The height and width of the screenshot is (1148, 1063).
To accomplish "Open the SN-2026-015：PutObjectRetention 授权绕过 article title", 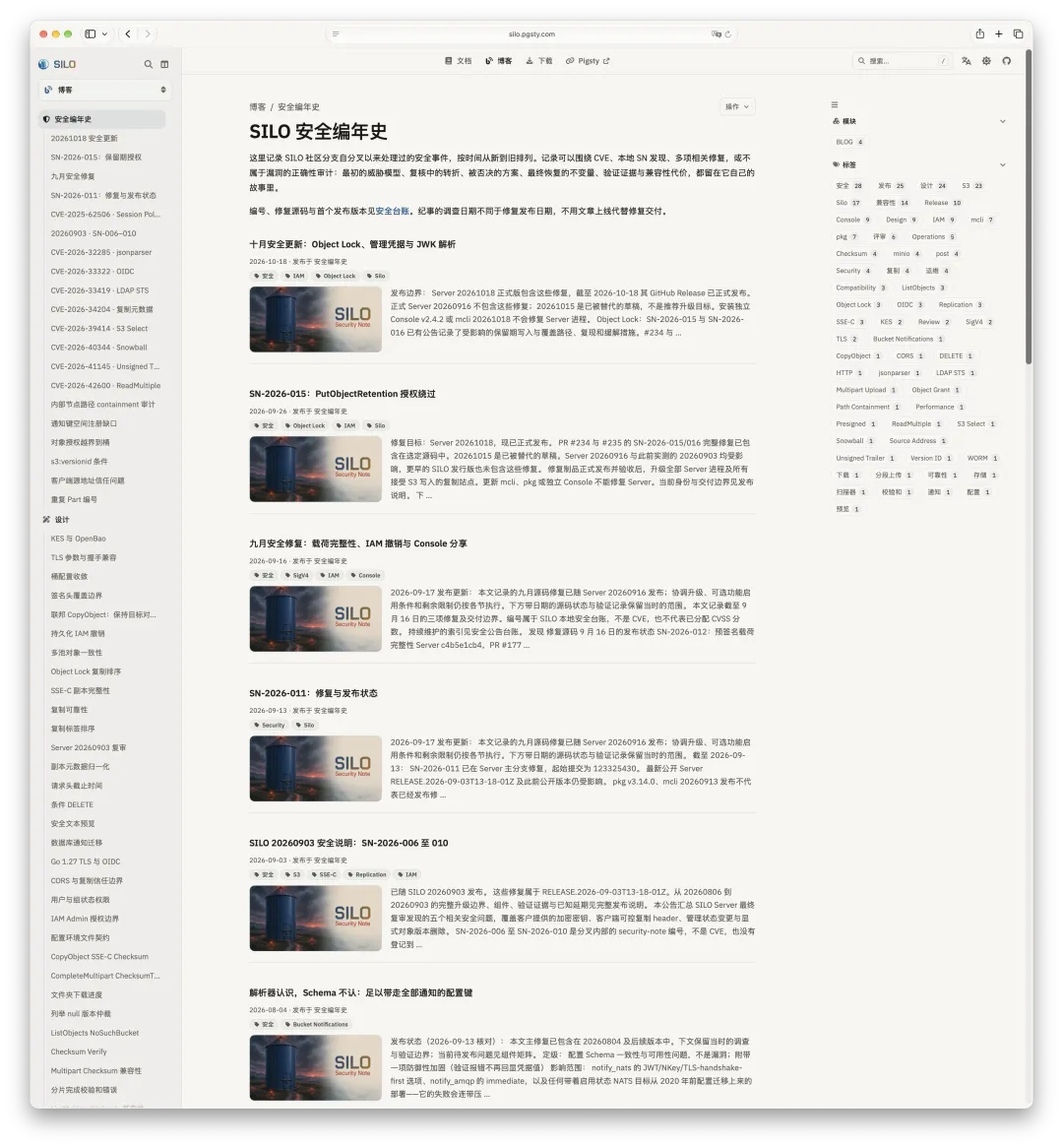I will 342,394.
